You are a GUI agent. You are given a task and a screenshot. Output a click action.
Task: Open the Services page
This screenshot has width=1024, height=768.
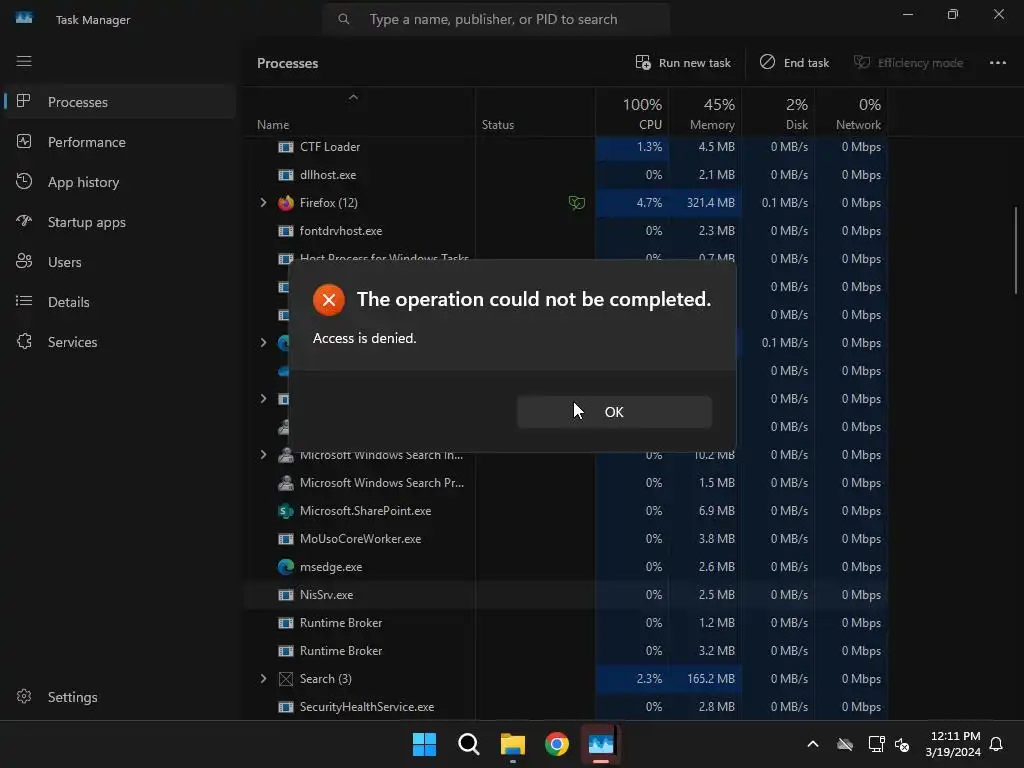point(119,342)
